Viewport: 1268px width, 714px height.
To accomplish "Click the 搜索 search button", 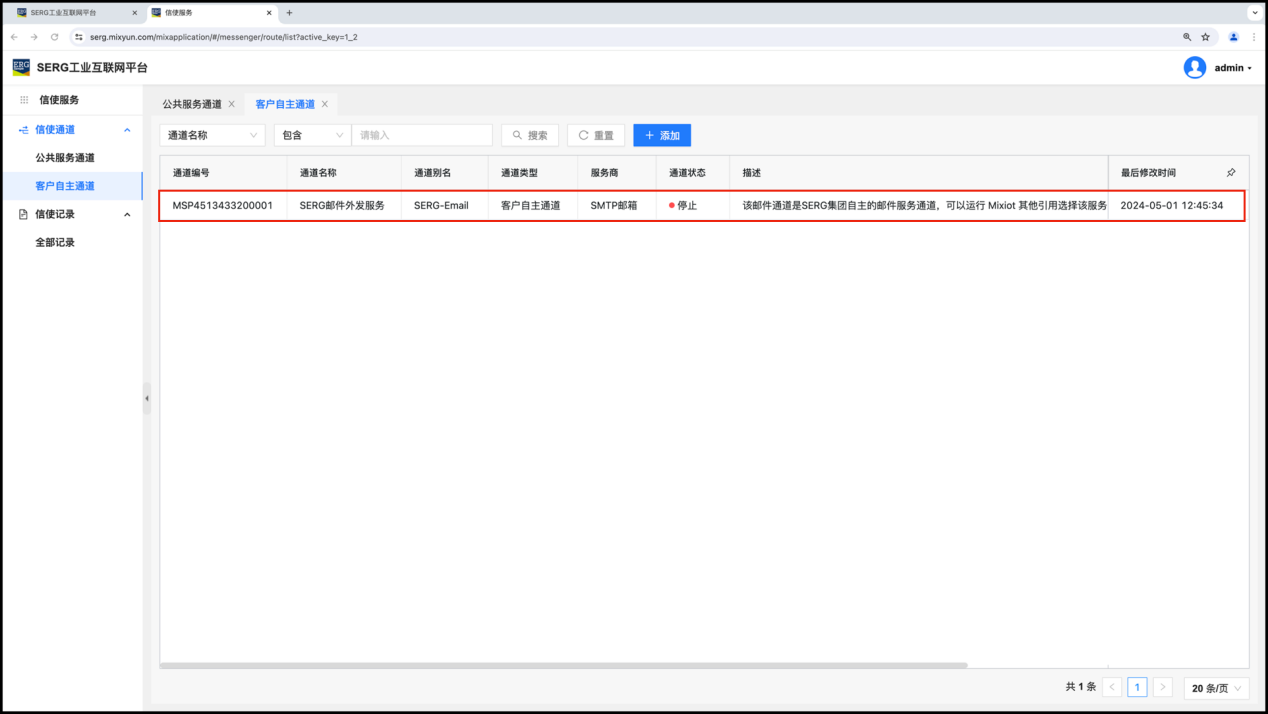I will pyautogui.click(x=530, y=135).
